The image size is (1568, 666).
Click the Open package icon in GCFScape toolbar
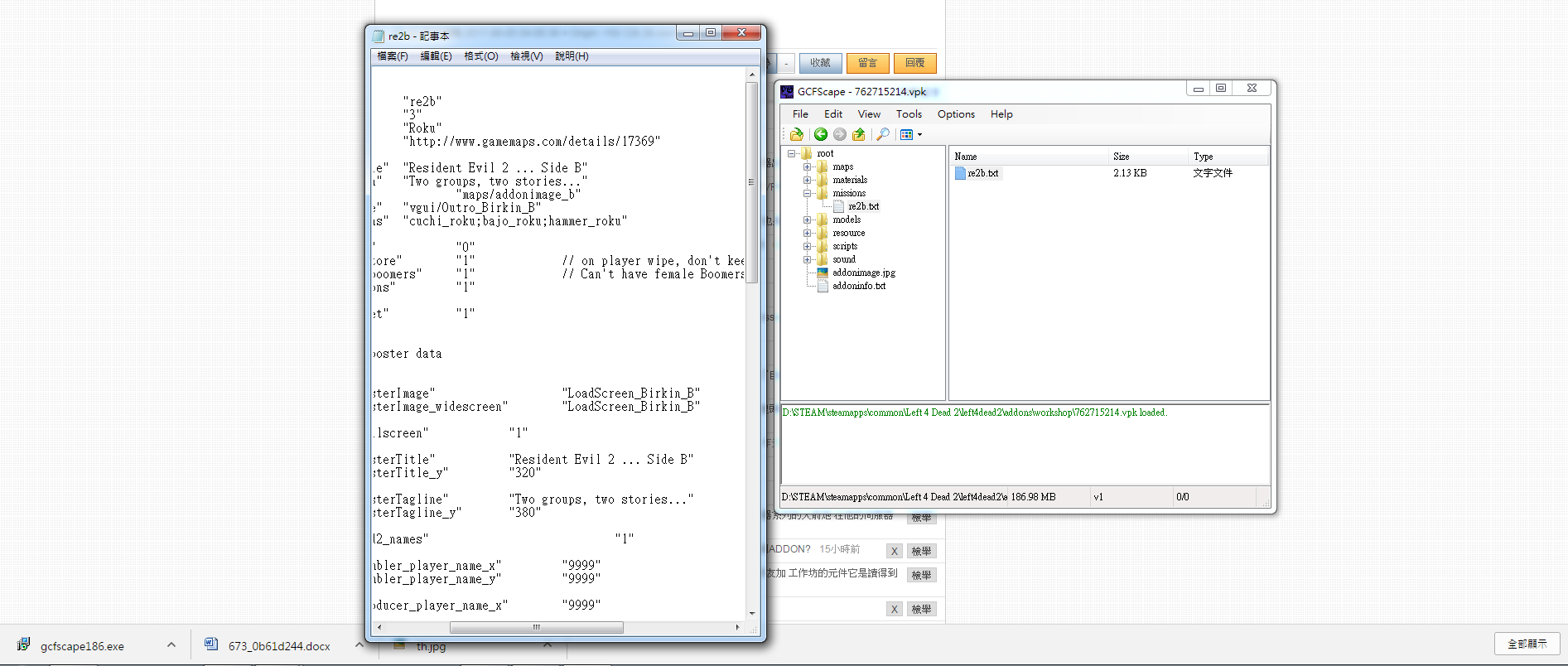[797, 134]
